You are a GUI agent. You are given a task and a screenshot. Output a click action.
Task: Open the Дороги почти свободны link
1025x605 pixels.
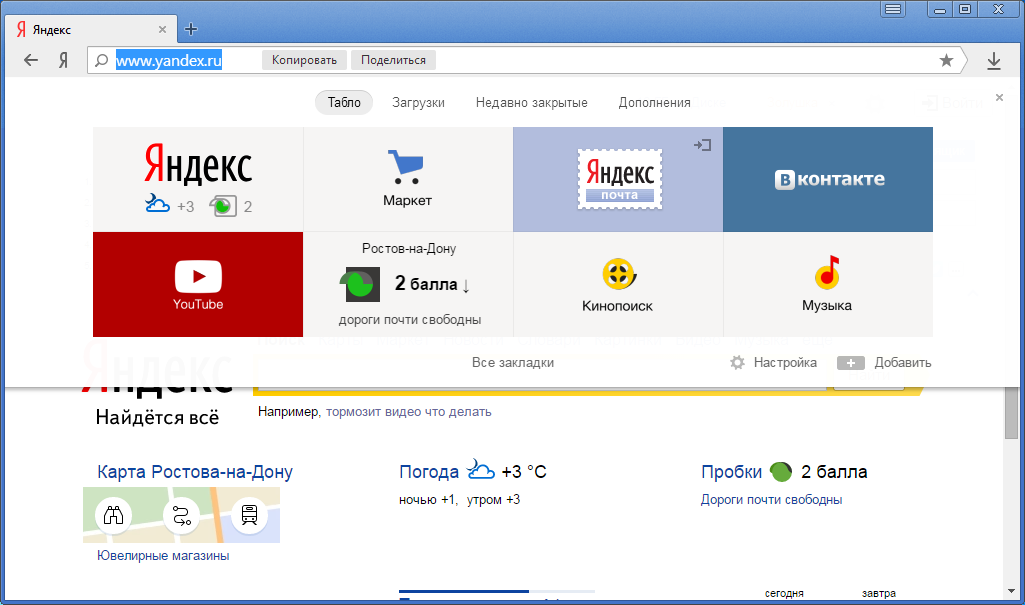771,500
